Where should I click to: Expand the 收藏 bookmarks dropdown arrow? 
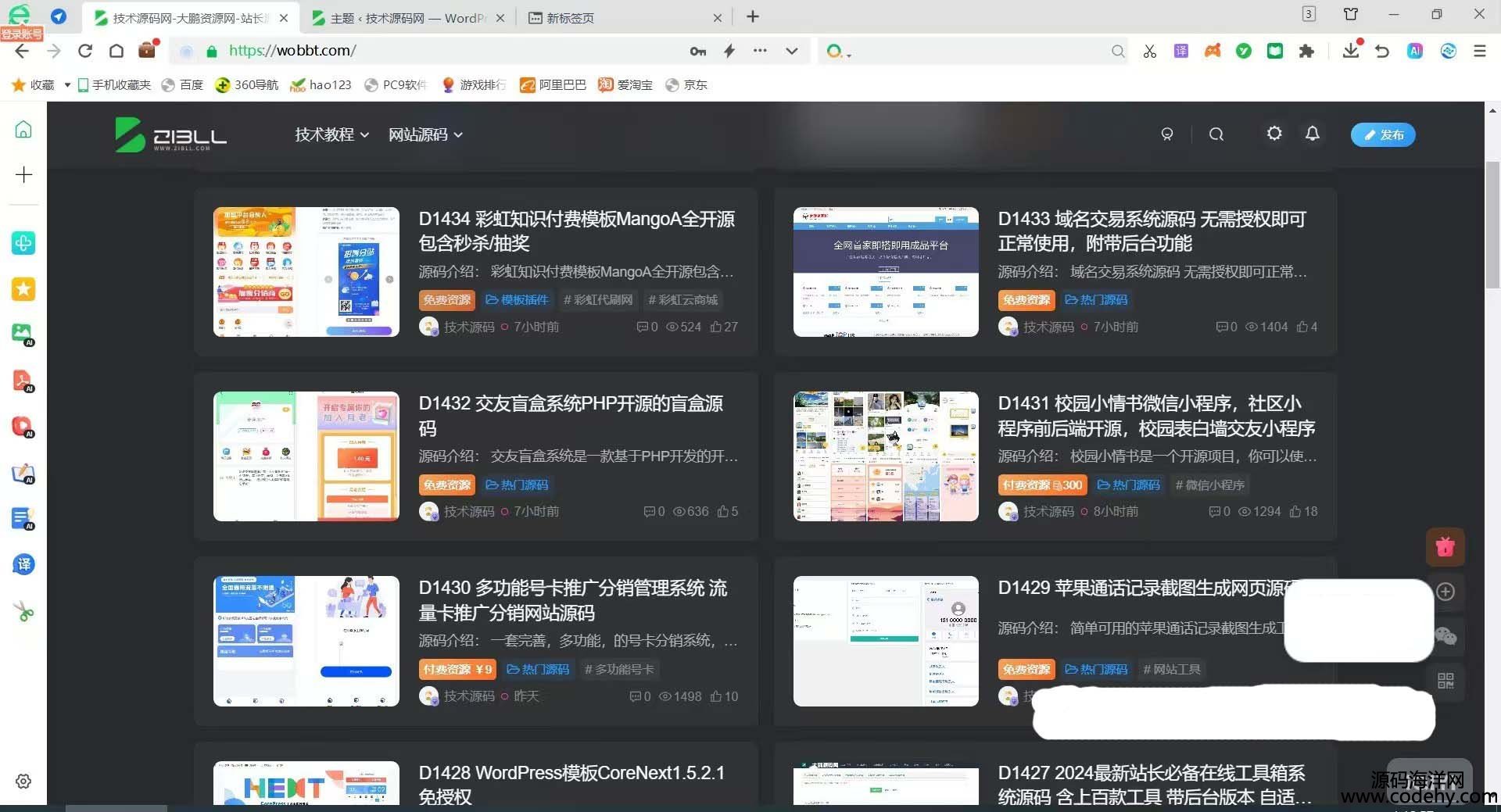click(x=67, y=84)
